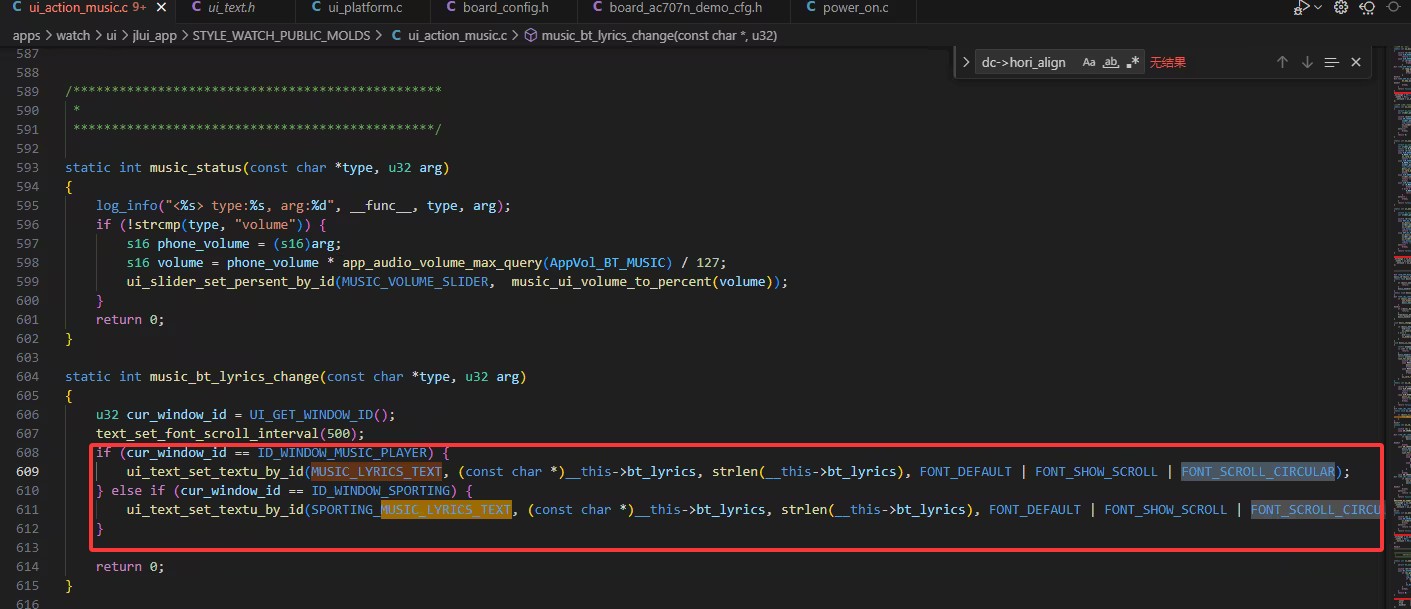Toggle replace mode in the find widget
Screen dimensions: 1411x609
tap(965, 62)
